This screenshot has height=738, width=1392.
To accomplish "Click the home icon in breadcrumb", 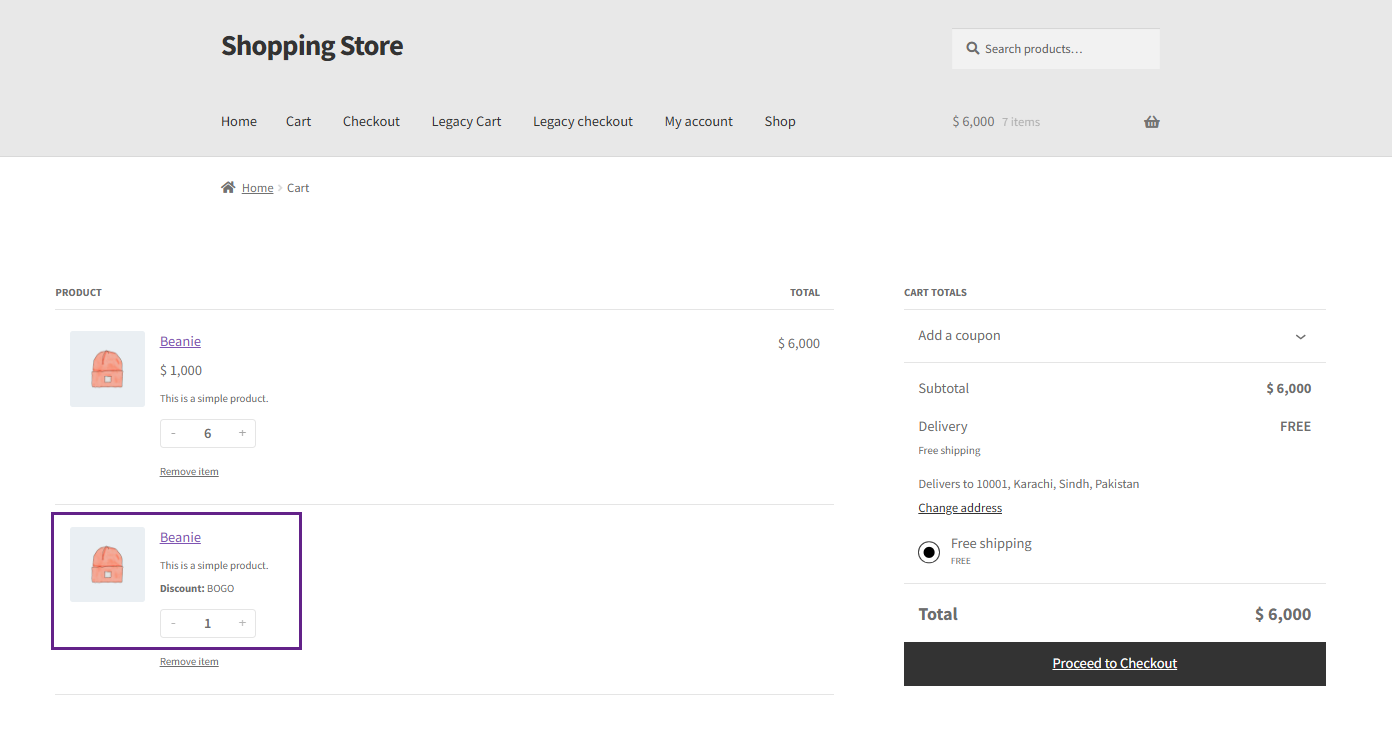I will click(228, 187).
